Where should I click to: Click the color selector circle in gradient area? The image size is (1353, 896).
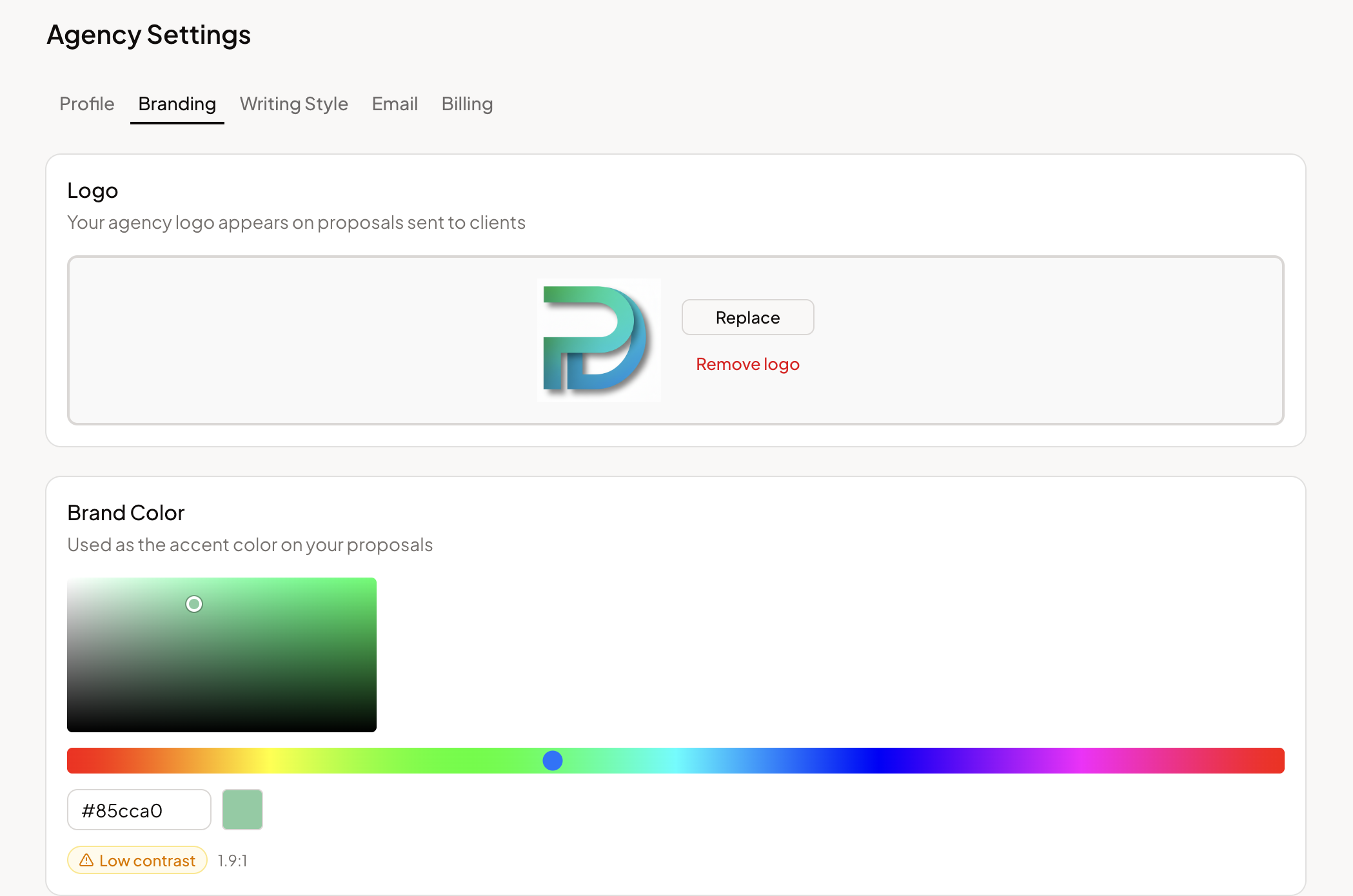click(x=194, y=604)
